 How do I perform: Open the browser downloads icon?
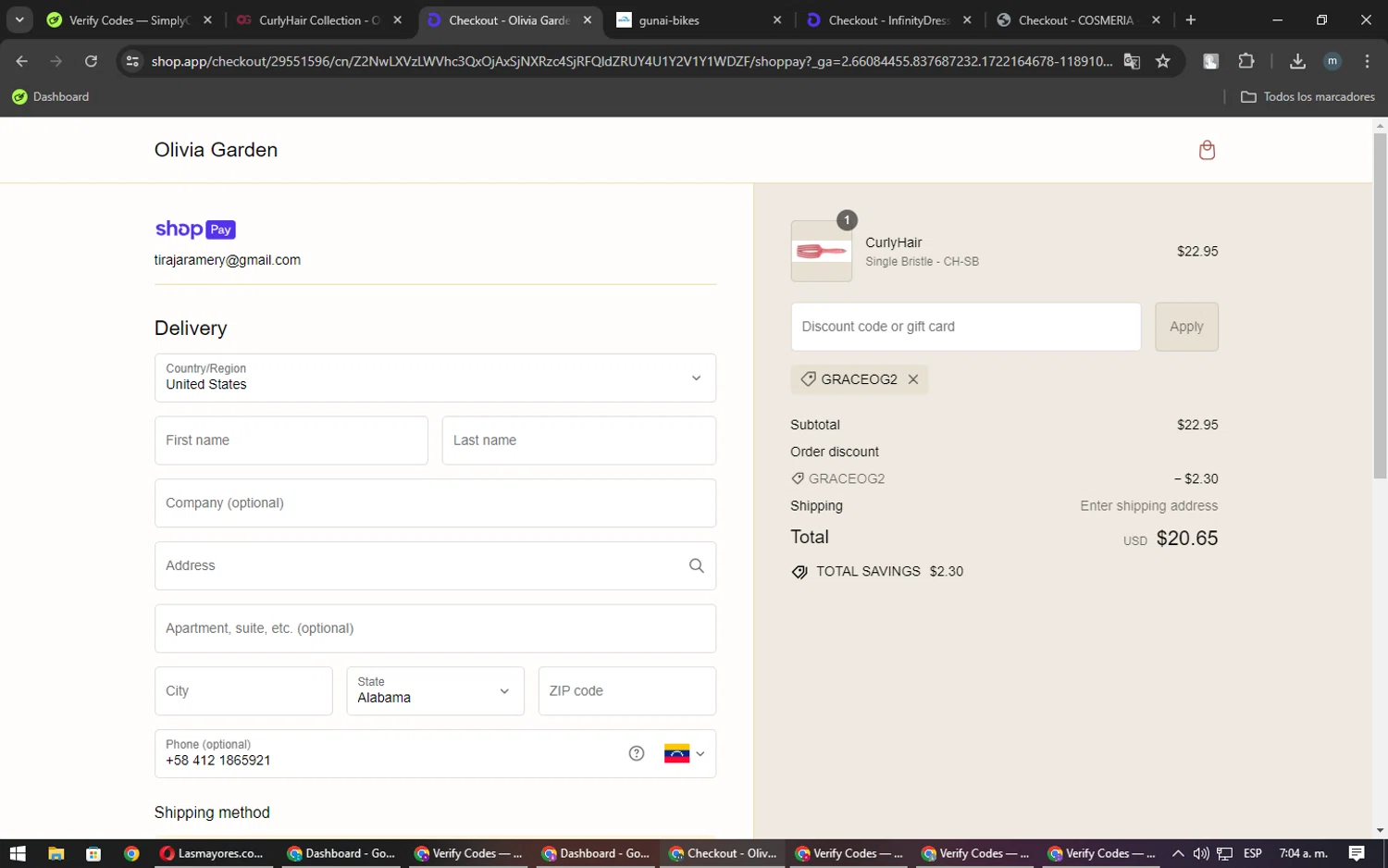pyautogui.click(x=1297, y=61)
